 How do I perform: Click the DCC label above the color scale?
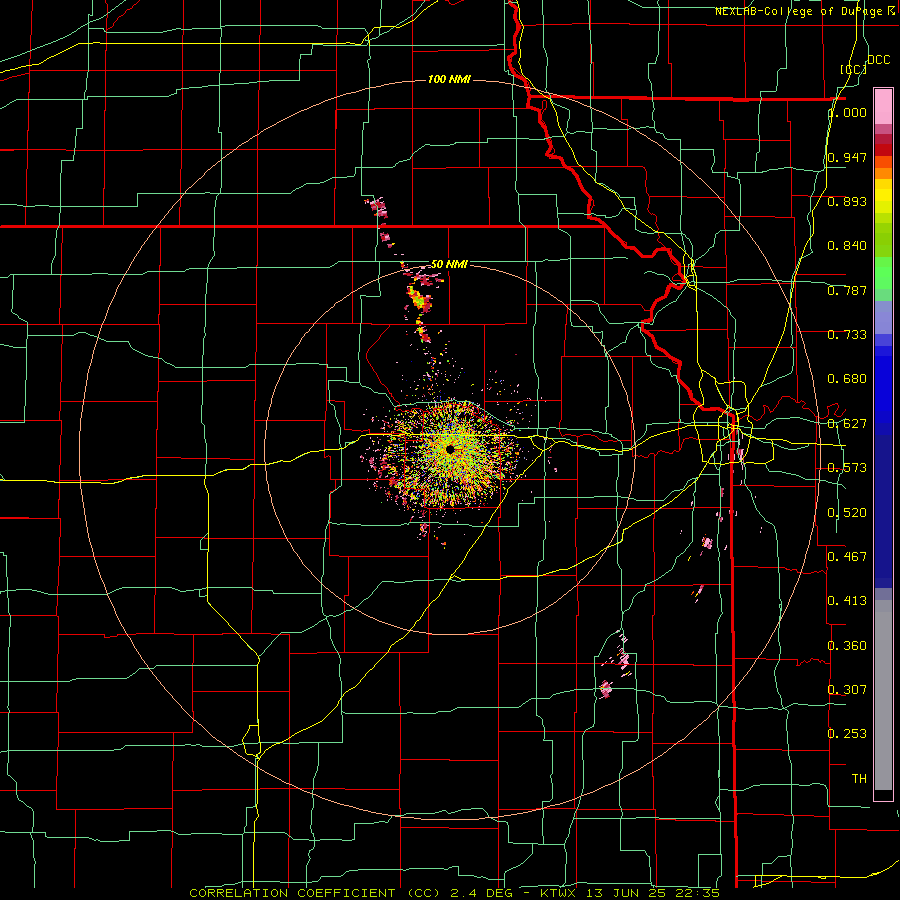click(x=878, y=60)
